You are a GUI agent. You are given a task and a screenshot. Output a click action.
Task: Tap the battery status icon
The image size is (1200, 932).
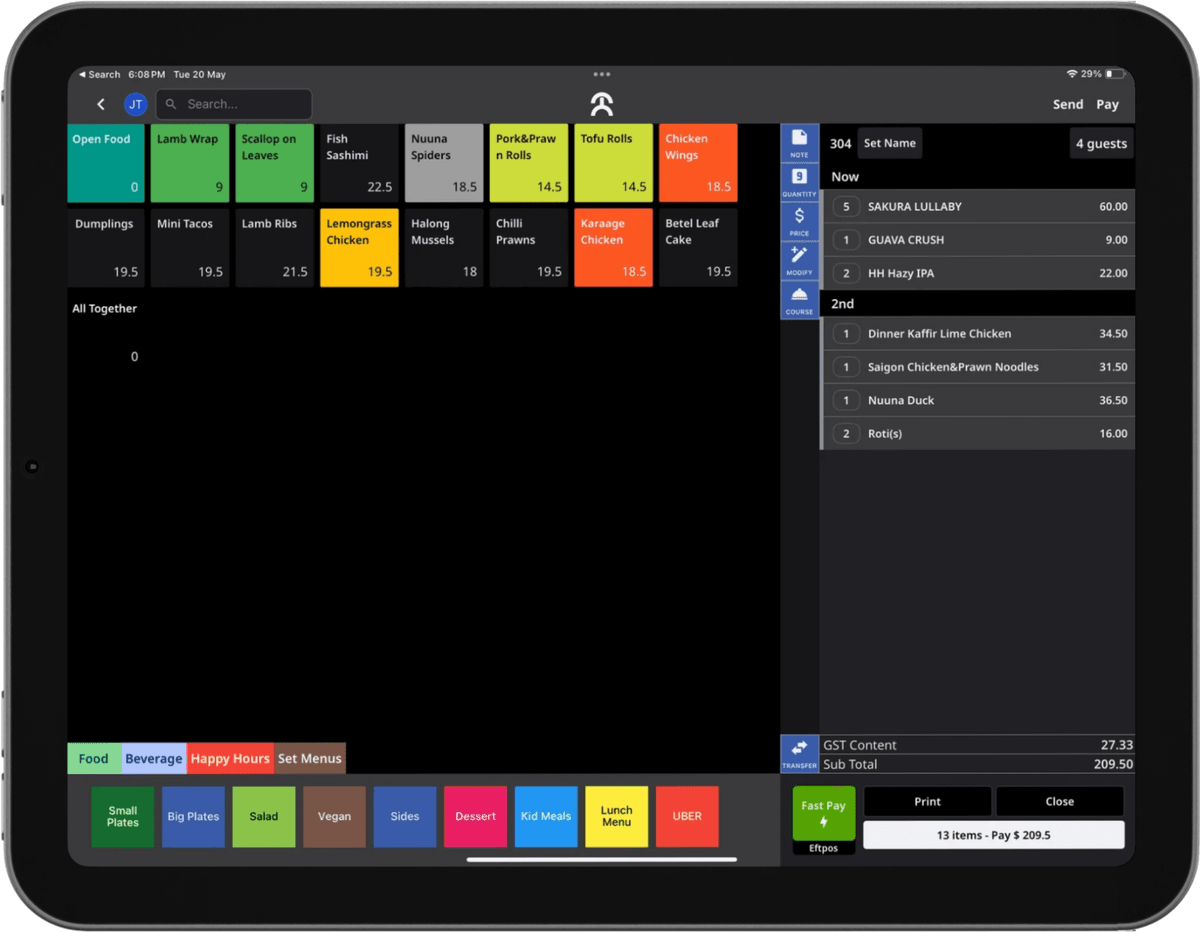point(1115,74)
